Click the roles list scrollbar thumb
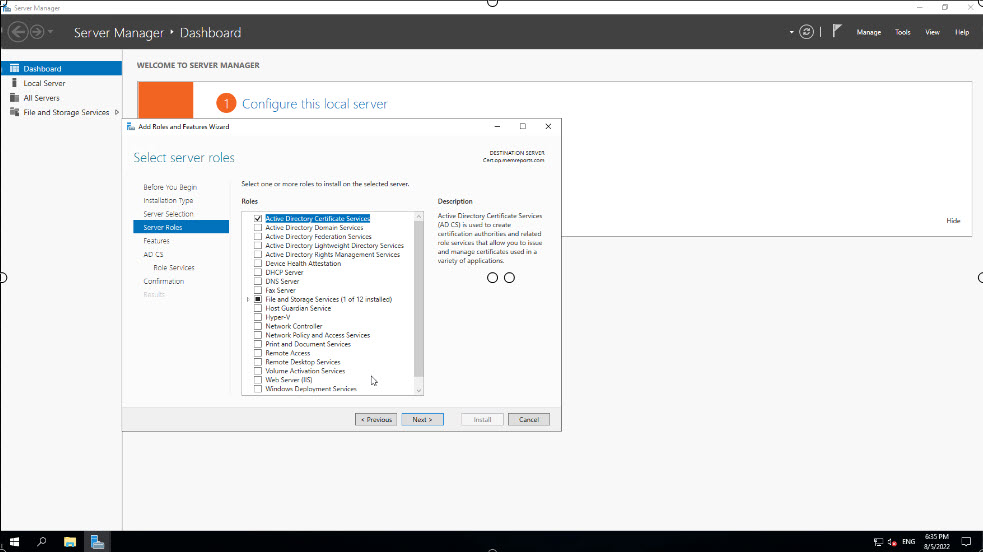 point(419,299)
